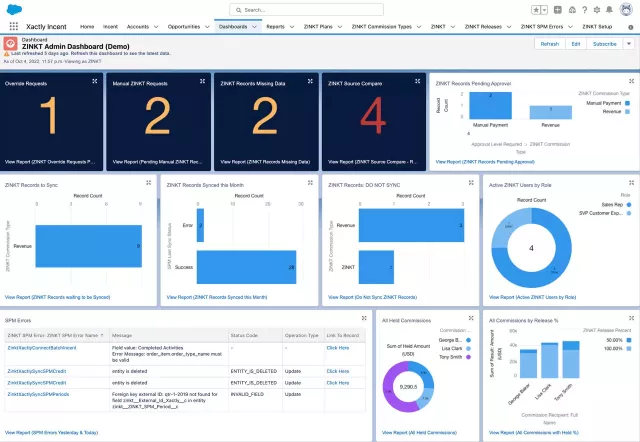Screen dimensions: 640x442
Task: Go to the Home tab
Action: 87,27
